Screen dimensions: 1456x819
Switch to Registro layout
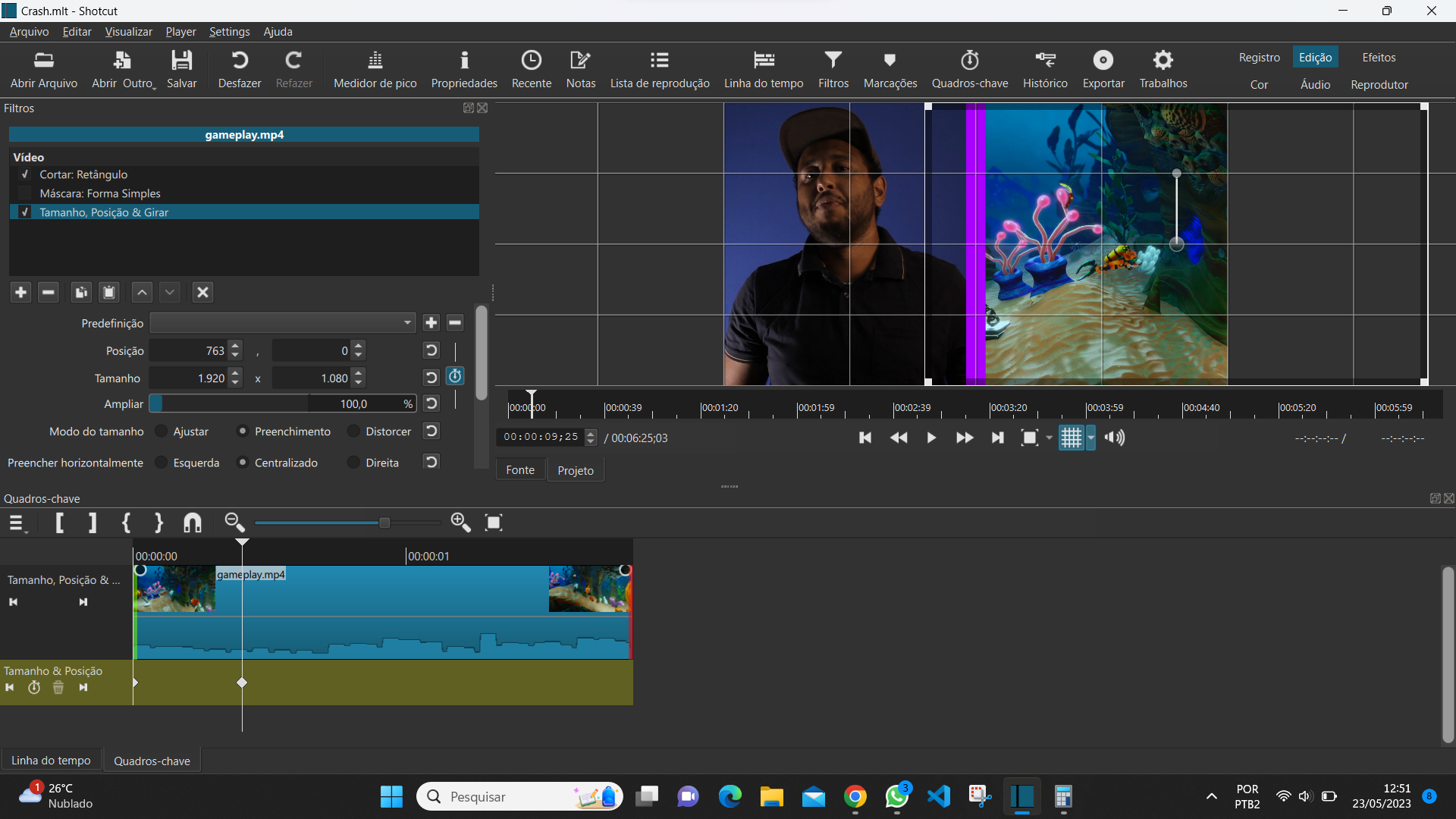1260,58
